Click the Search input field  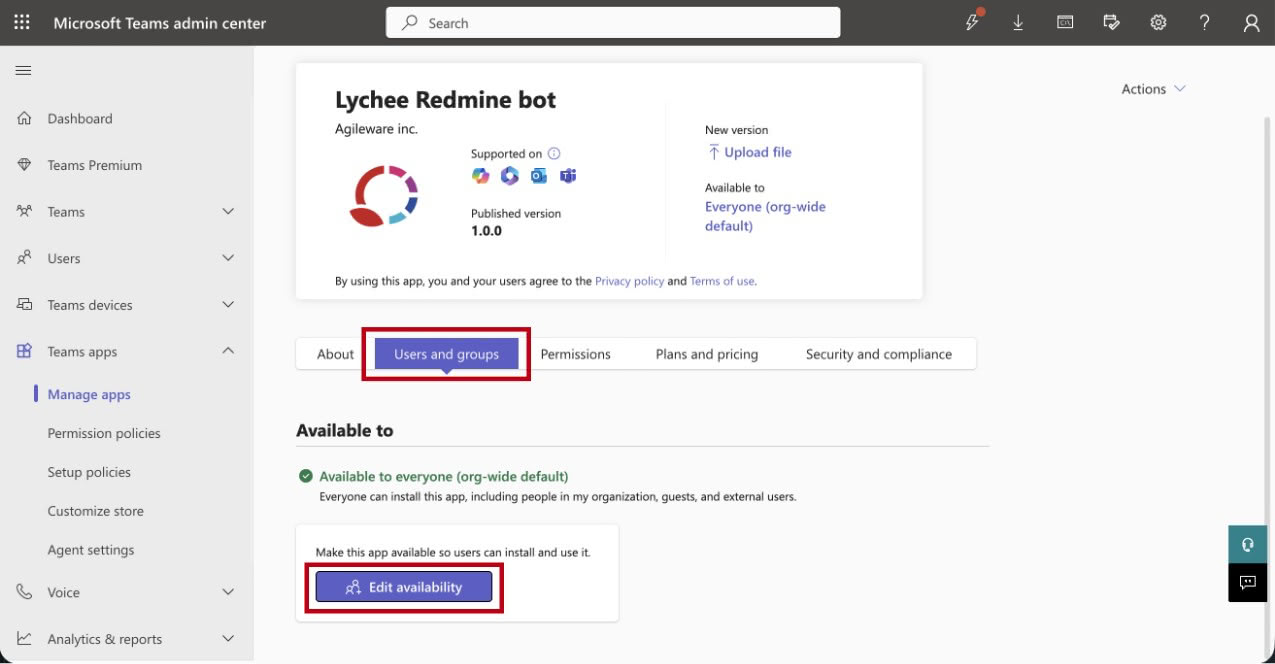click(613, 23)
